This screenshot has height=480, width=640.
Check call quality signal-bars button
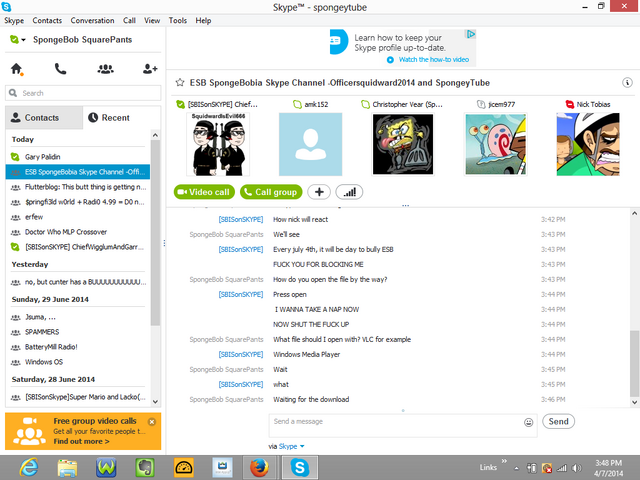coord(349,192)
